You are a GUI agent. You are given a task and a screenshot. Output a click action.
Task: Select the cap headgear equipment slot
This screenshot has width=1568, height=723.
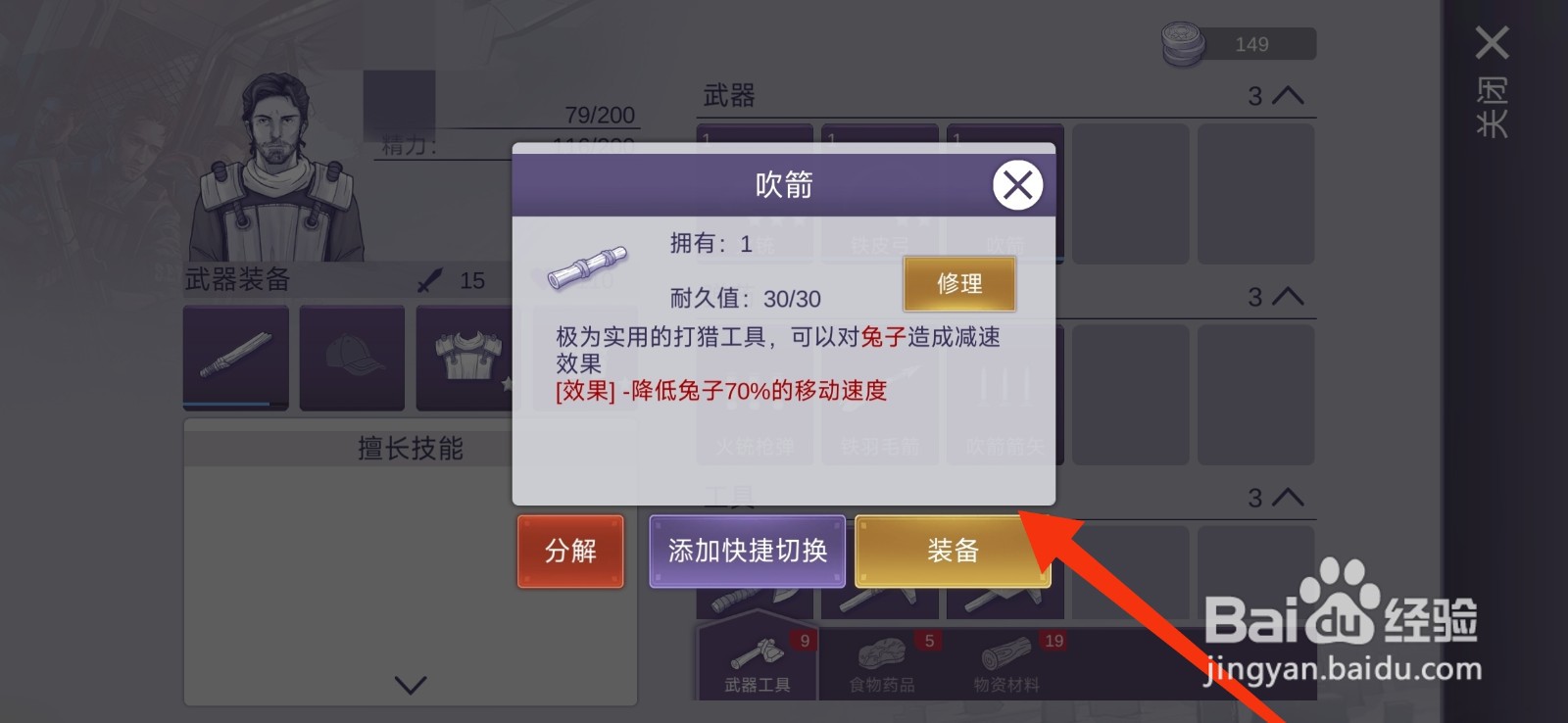pos(352,358)
